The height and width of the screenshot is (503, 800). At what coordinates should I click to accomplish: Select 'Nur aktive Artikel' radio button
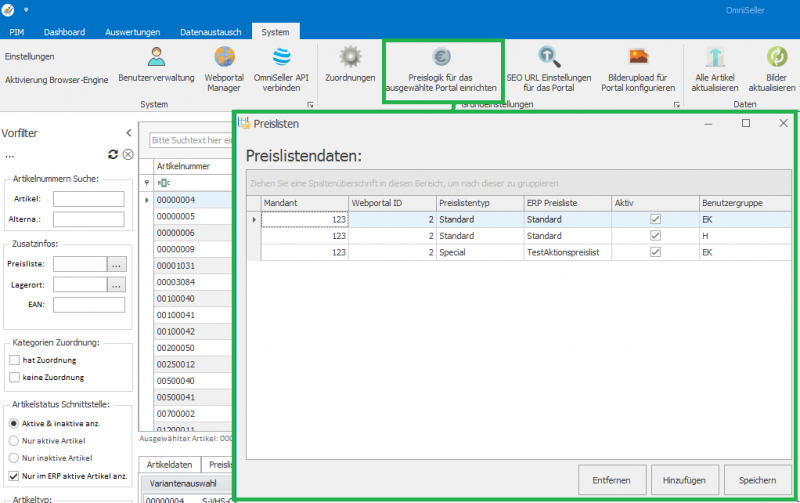(14, 440)
